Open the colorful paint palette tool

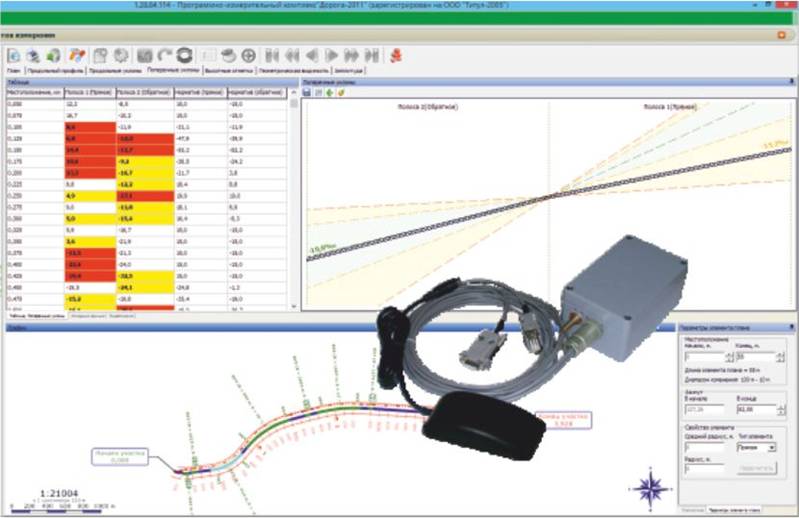[x=77, y=56]
